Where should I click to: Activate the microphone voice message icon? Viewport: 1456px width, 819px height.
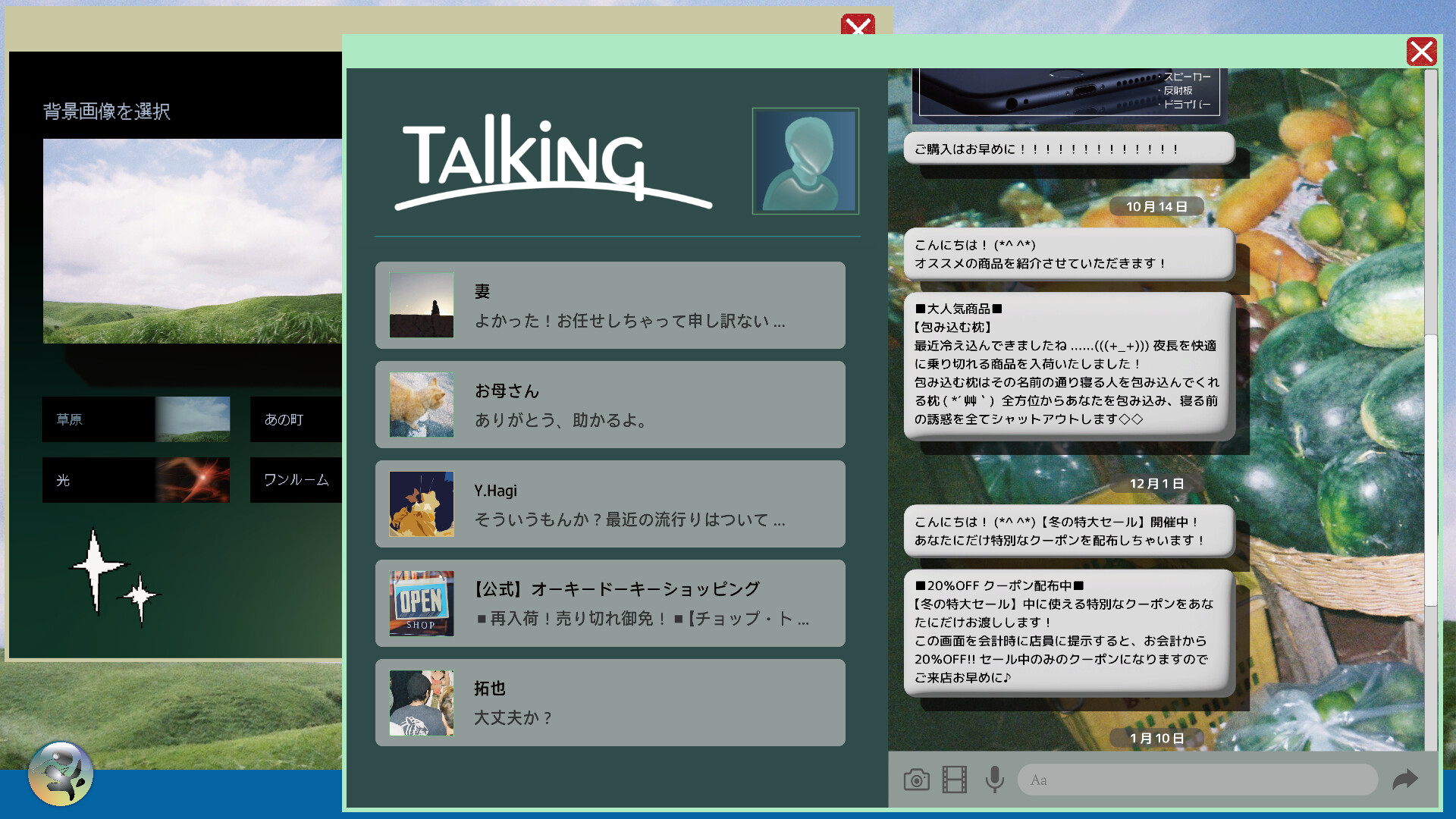[x=994, y=780]
